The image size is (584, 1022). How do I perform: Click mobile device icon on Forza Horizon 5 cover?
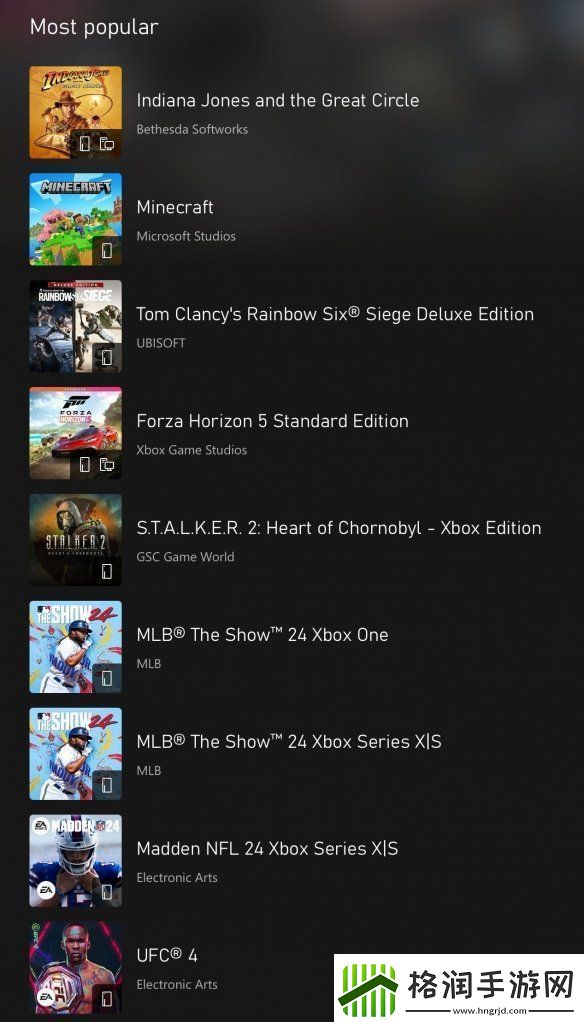pos(85,464)
